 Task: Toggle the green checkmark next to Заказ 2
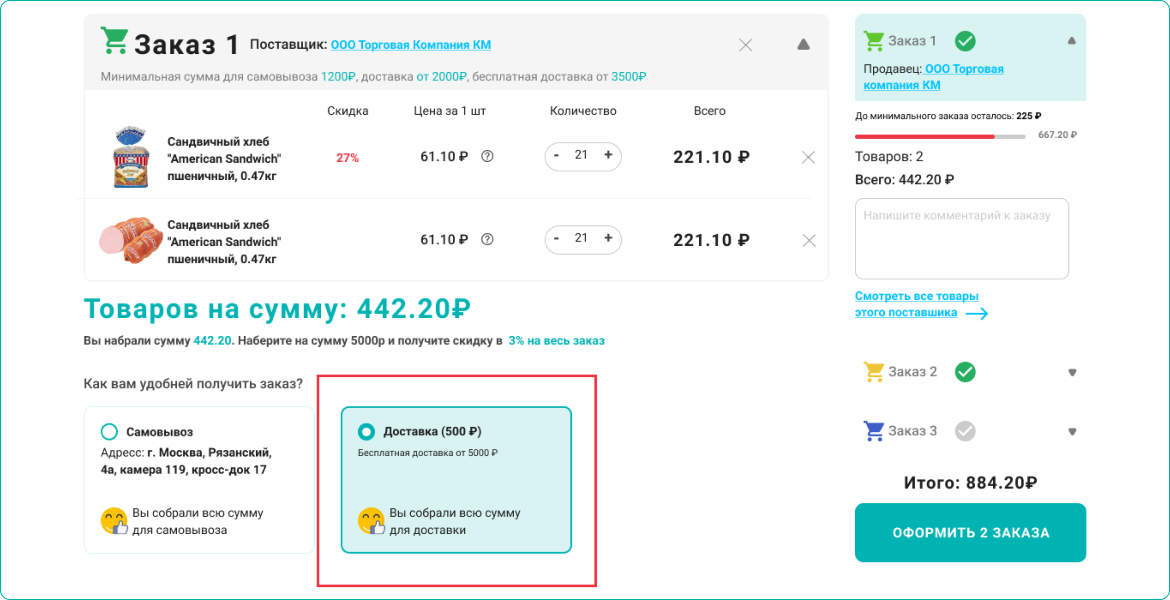[x=965, y=372]
